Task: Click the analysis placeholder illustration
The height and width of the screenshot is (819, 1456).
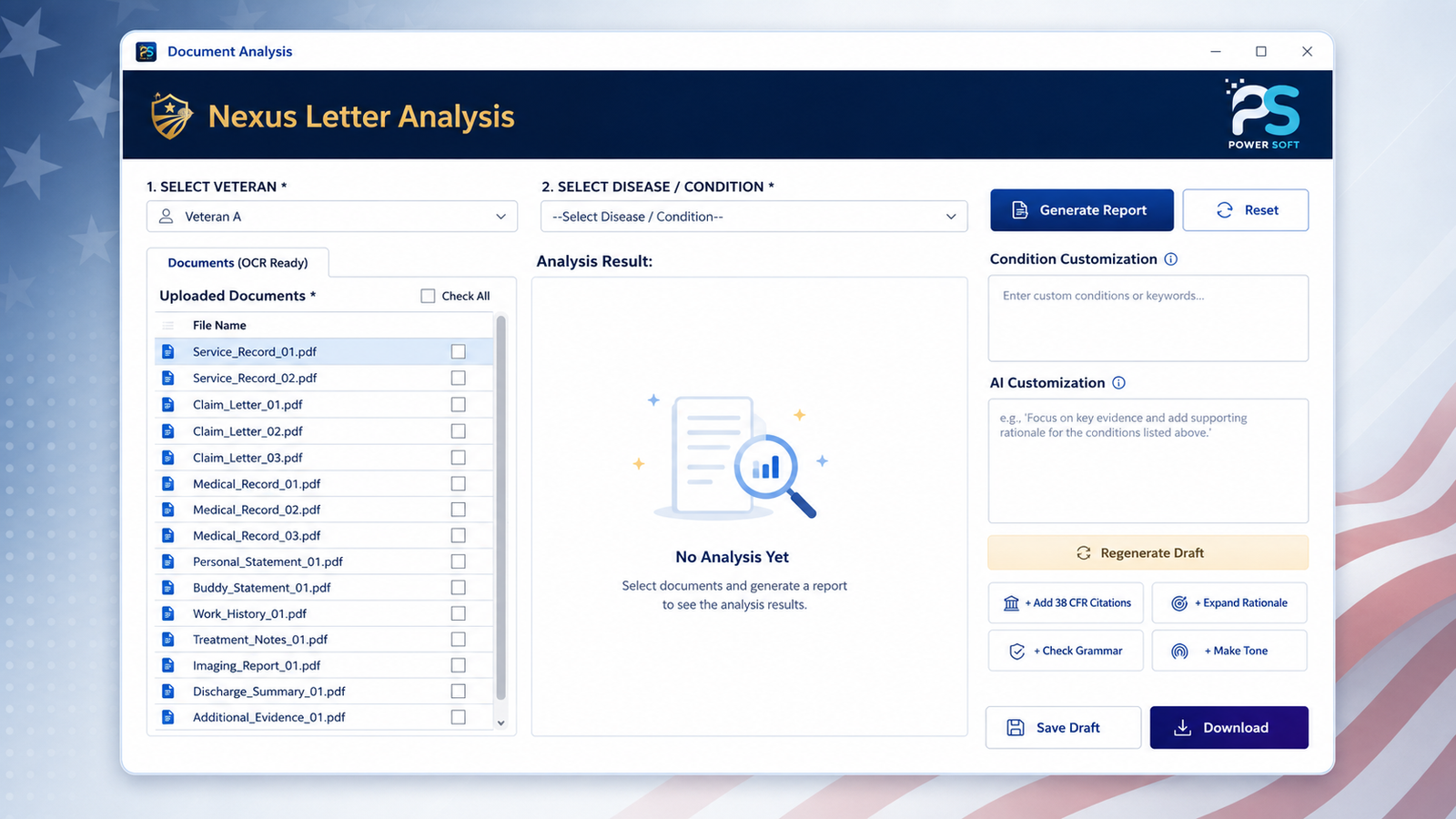Action: tap(733, 456)
